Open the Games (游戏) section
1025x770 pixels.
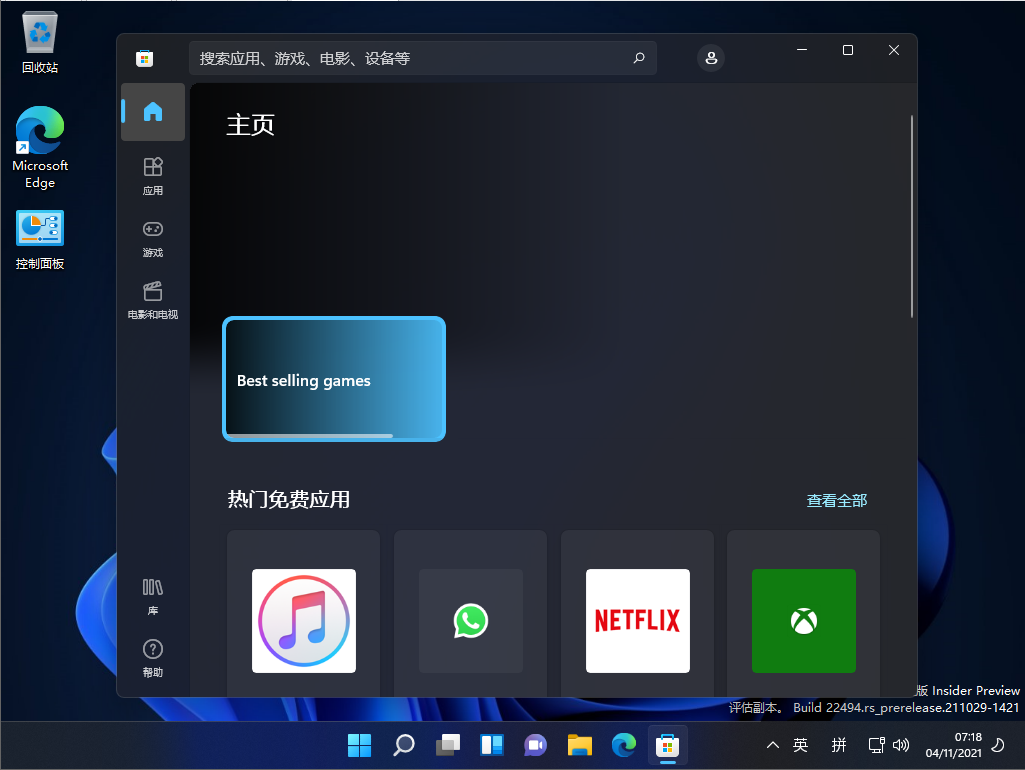(x=153, y=239)
